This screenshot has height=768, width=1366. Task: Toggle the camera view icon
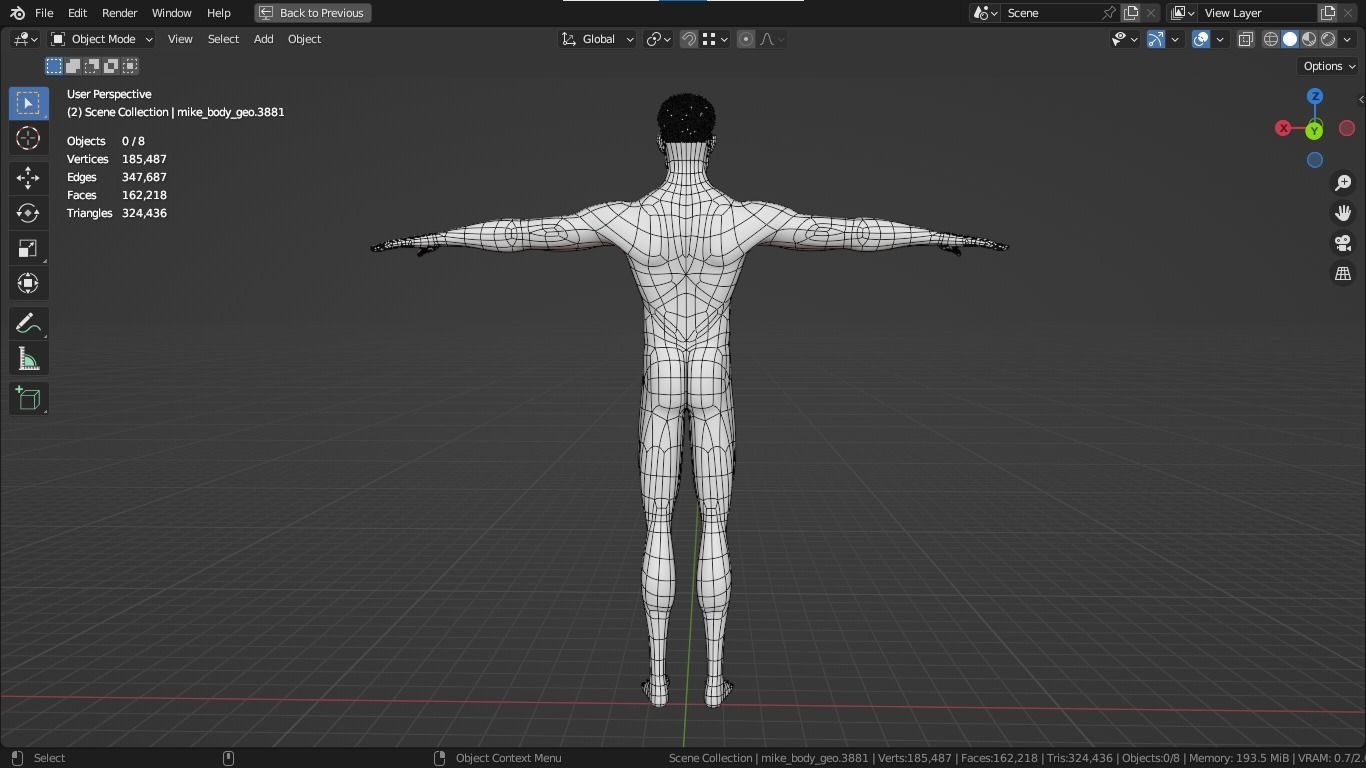(1343, 243)
